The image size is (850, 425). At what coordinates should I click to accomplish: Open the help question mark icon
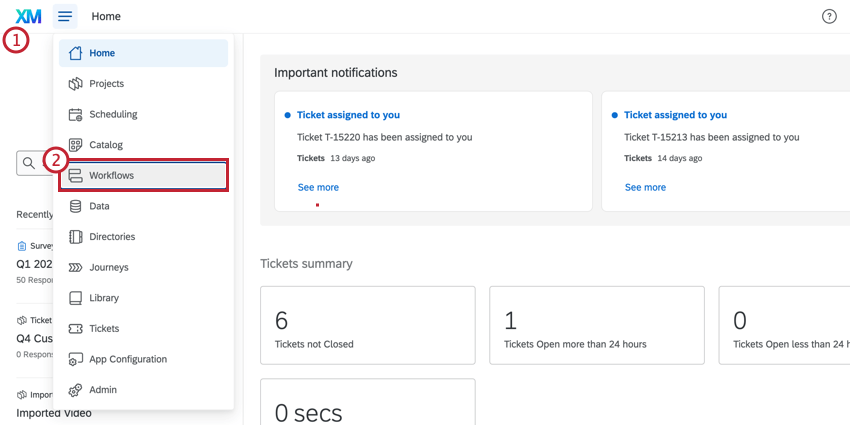pos(829,17)
